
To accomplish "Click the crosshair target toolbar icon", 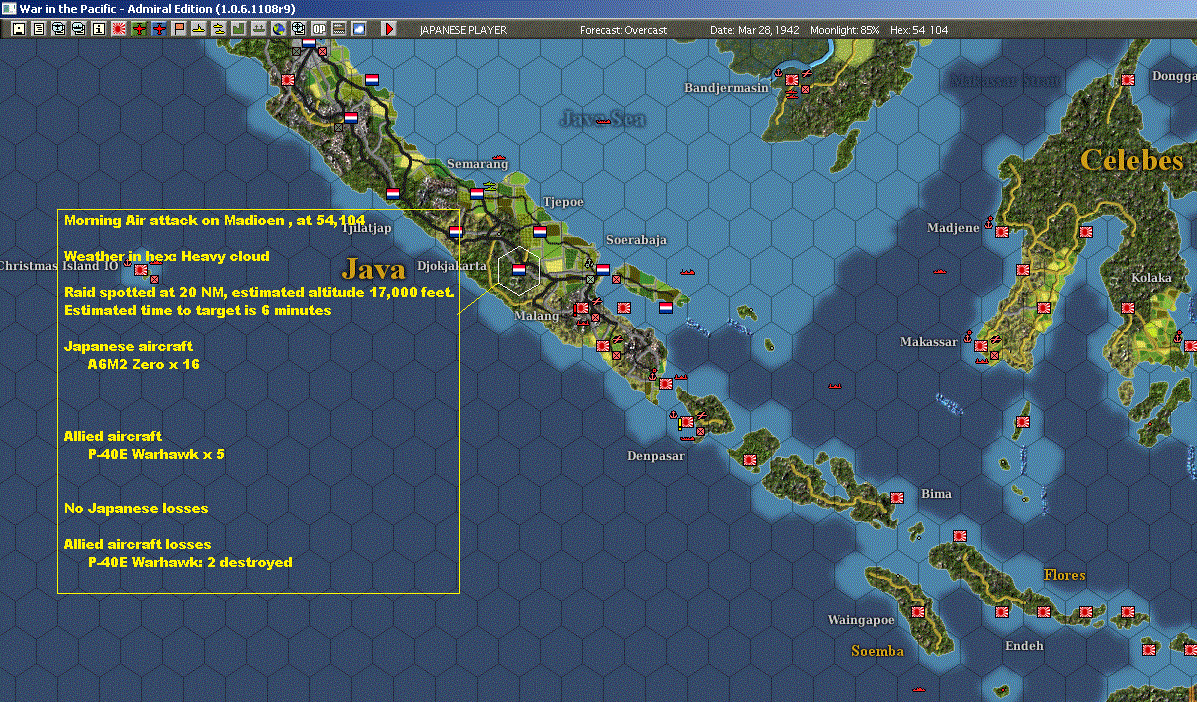I will (298, 29).
